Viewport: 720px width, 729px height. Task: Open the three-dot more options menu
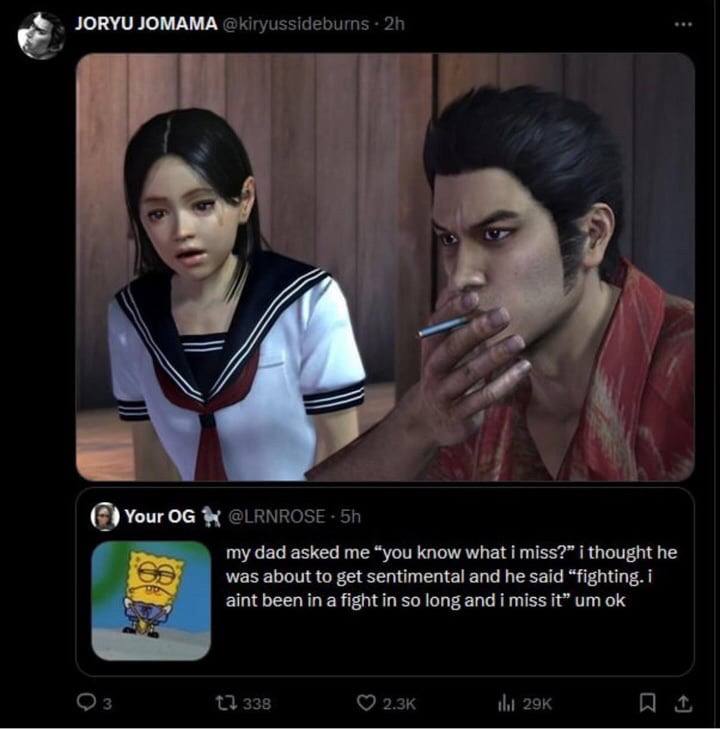(683, 24)
